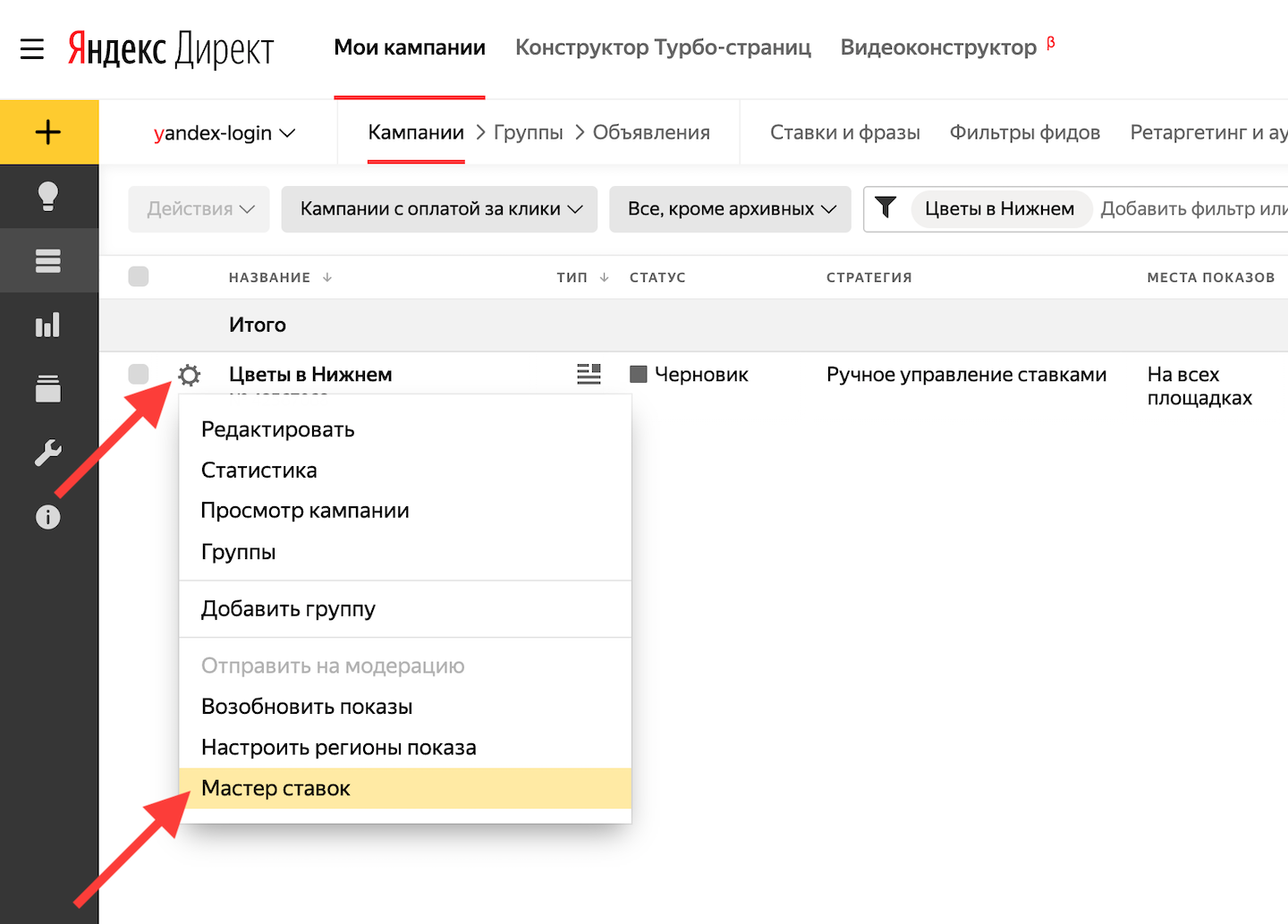This screenshot has width=1288, height=924.
Task: Click the Цветы в Нижнем filter chip
Action: pyautogui.click(x=1000, y=208)
